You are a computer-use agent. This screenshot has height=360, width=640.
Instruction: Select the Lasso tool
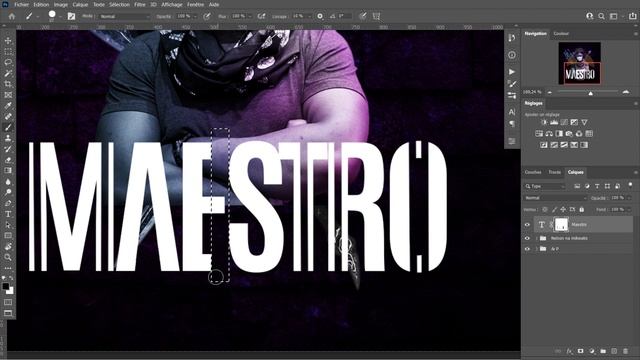click(x=8, y=62)
